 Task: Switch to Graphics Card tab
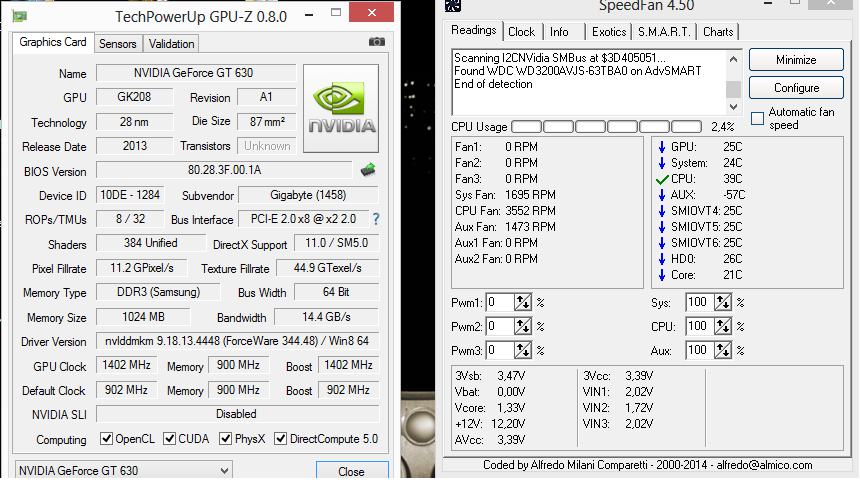pyautogui.click(x=53, y=42)
